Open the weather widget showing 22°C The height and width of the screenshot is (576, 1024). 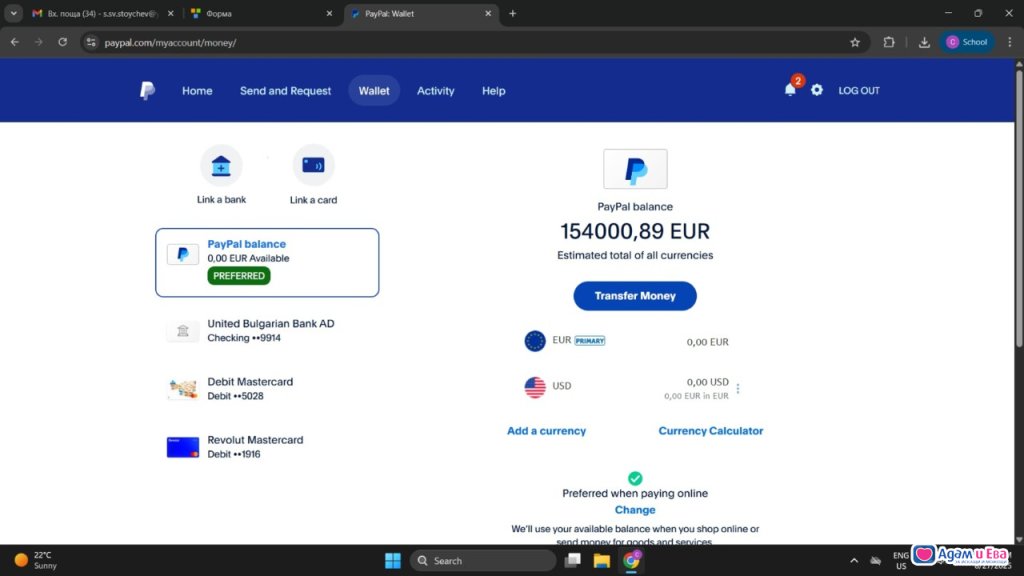click(x=37, y=560)
